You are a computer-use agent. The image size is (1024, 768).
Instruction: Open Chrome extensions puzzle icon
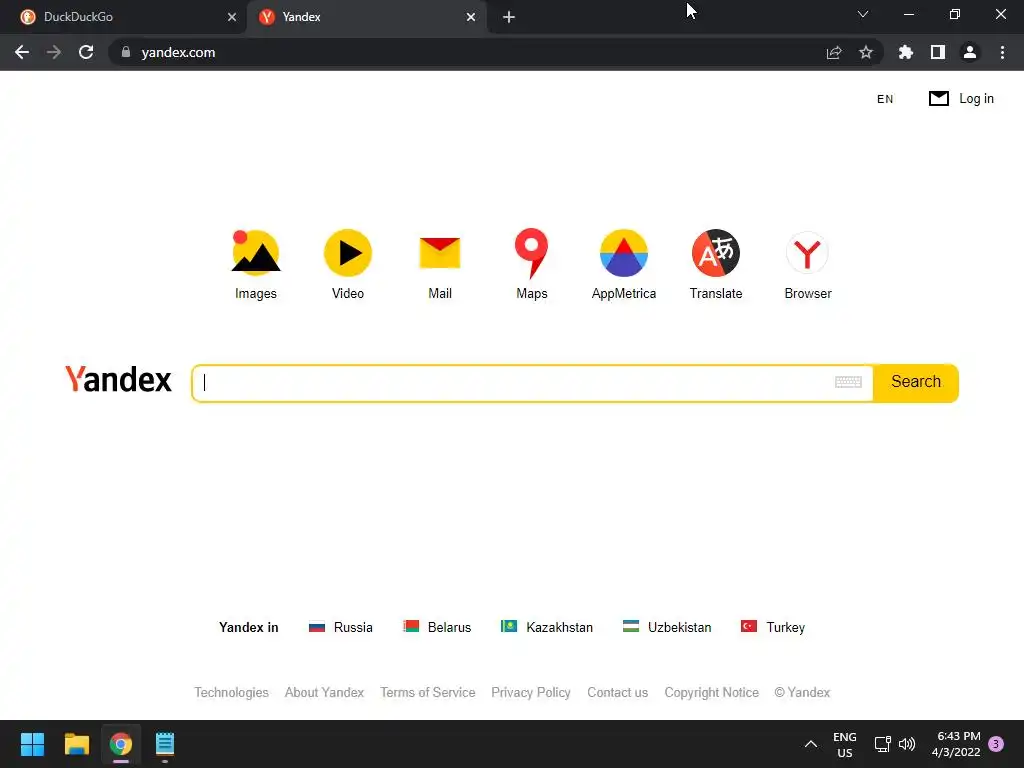point(906,52)
